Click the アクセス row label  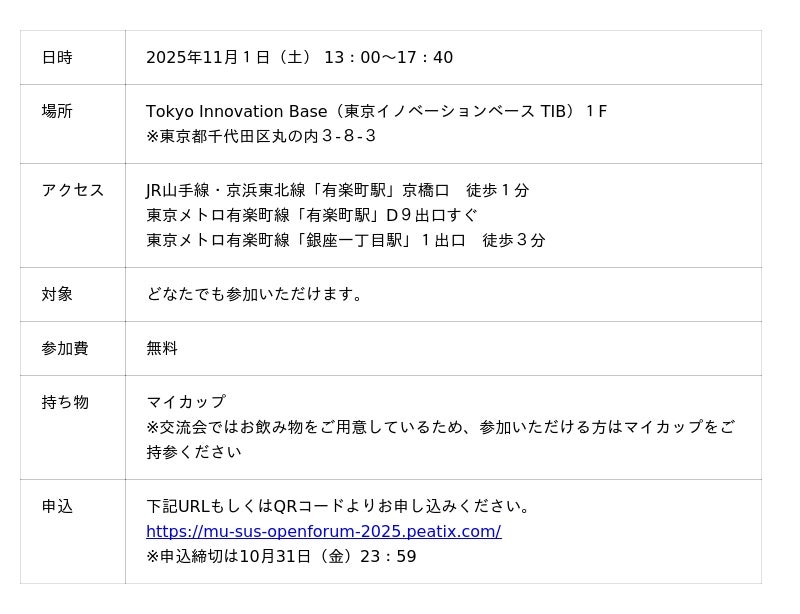tap(72, 190)
